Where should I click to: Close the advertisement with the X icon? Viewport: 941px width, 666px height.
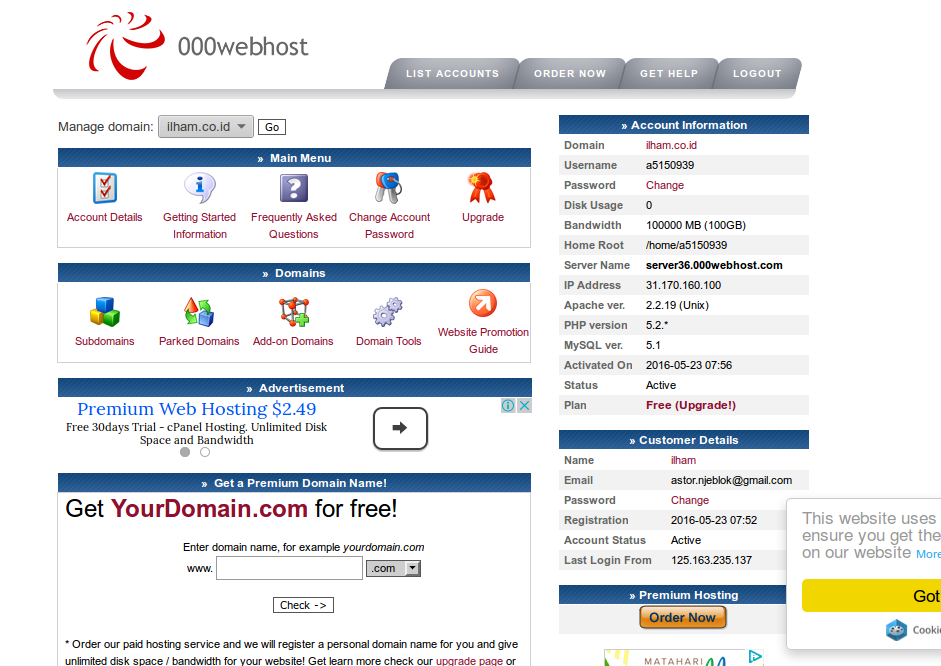pos(525,406)
